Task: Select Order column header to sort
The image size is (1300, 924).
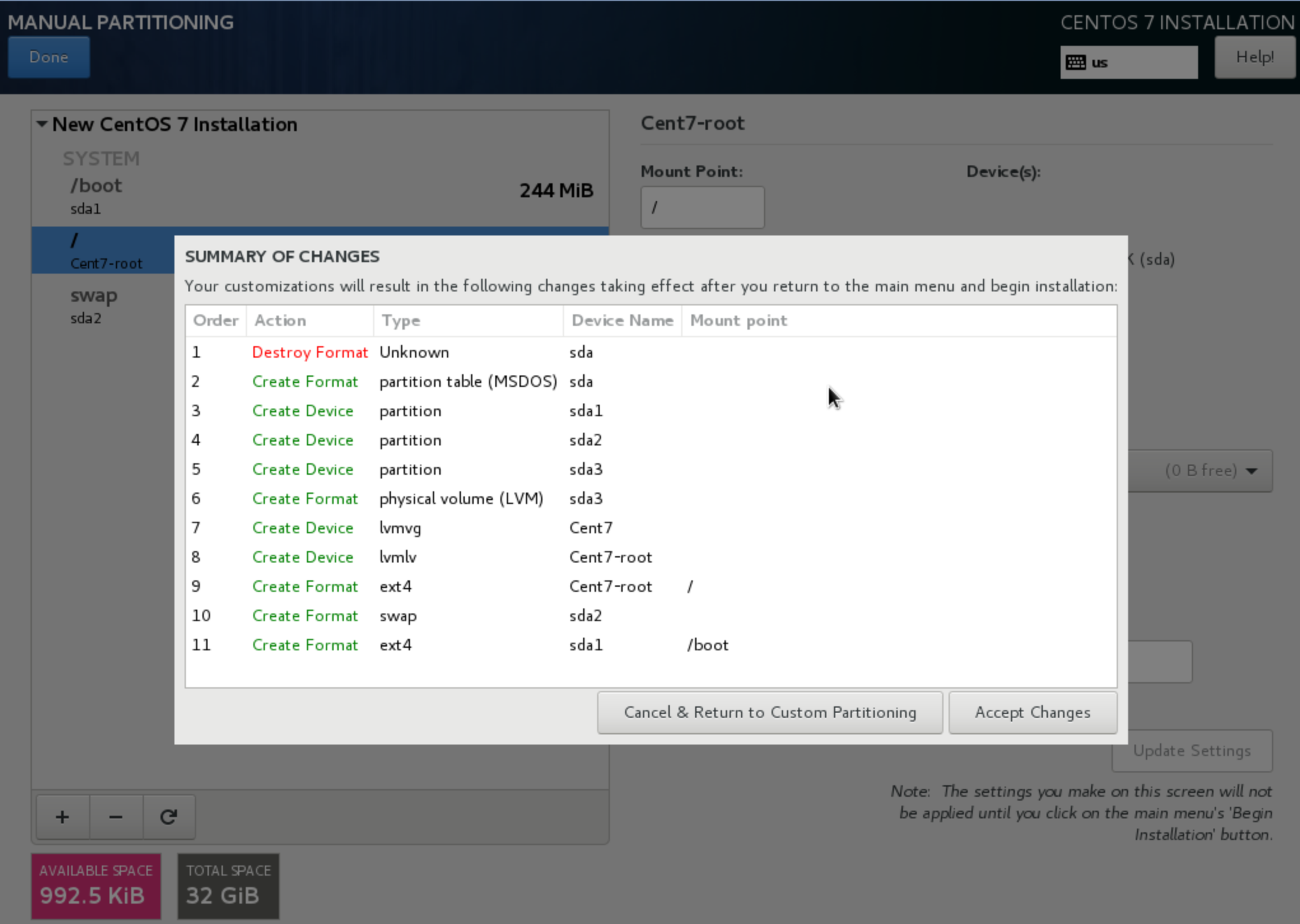Action: 213,320
